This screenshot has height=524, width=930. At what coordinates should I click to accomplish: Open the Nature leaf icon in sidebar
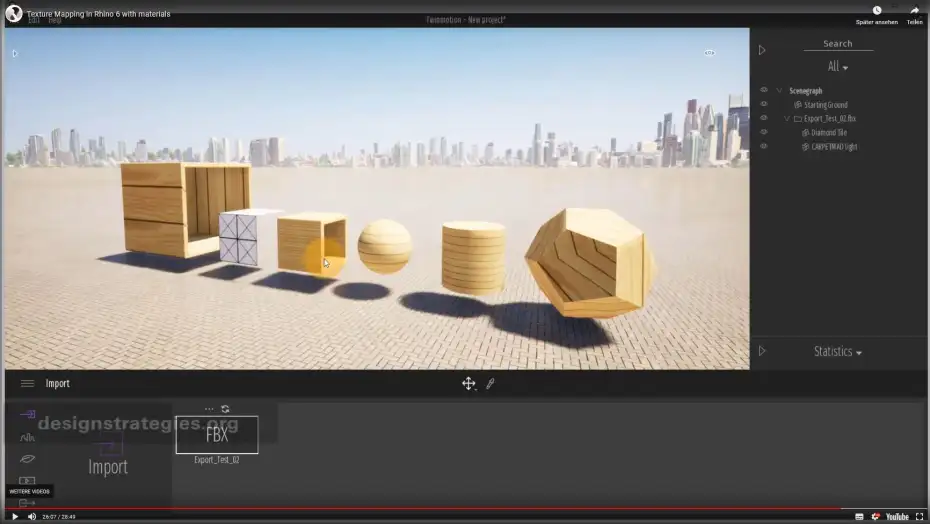(x=27, y=459)
